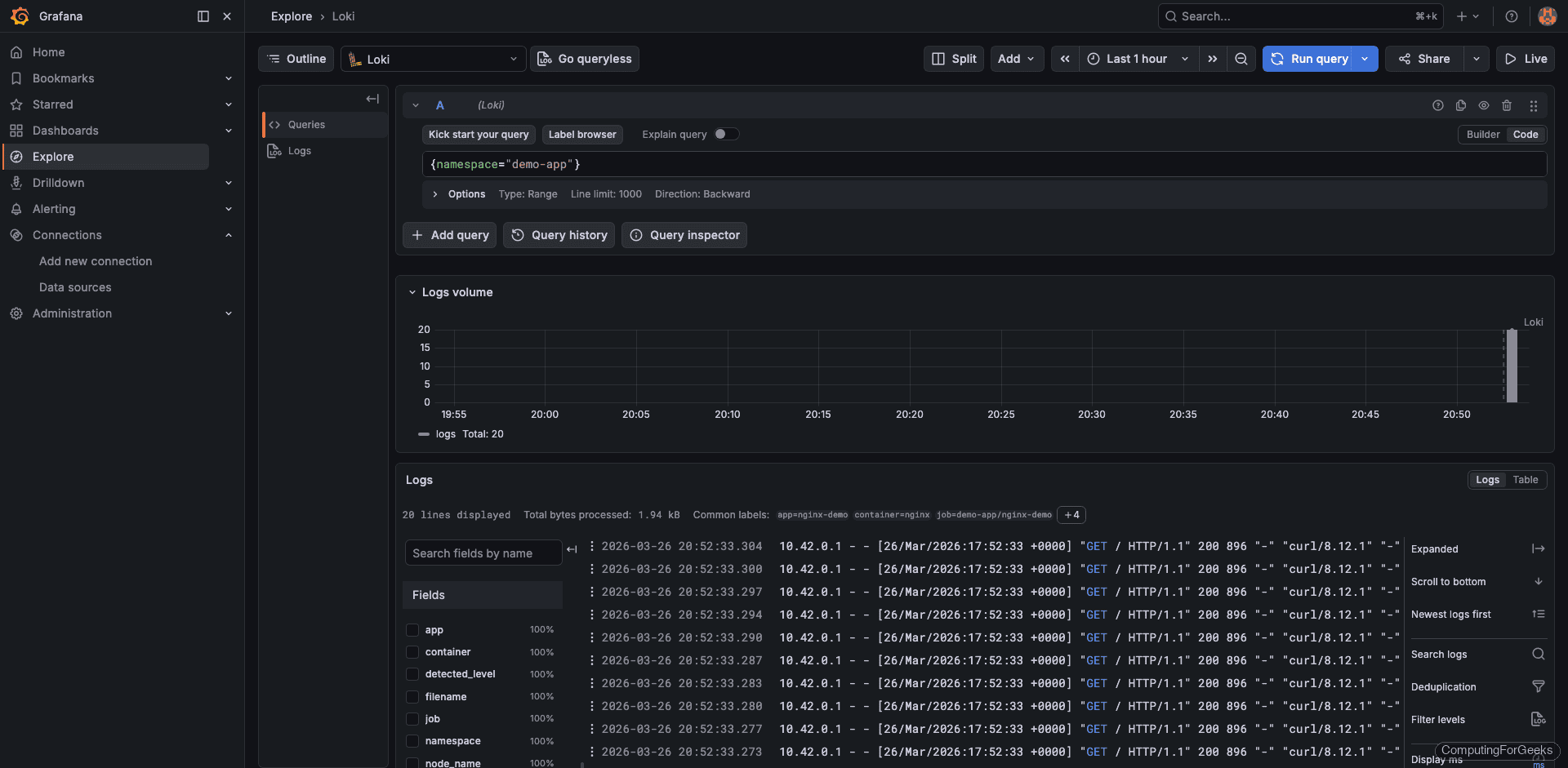Viewport: 1568px width, 768px height.
Task: Delete query A with trash icon
Action: (1507, 105)
